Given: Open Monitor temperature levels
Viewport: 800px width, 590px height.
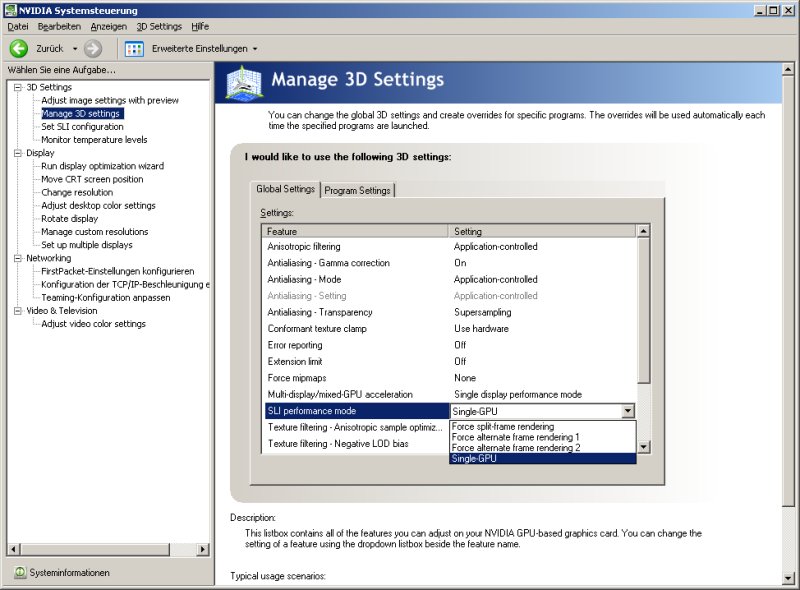Looking at the screenshot, I should [94, 140].
